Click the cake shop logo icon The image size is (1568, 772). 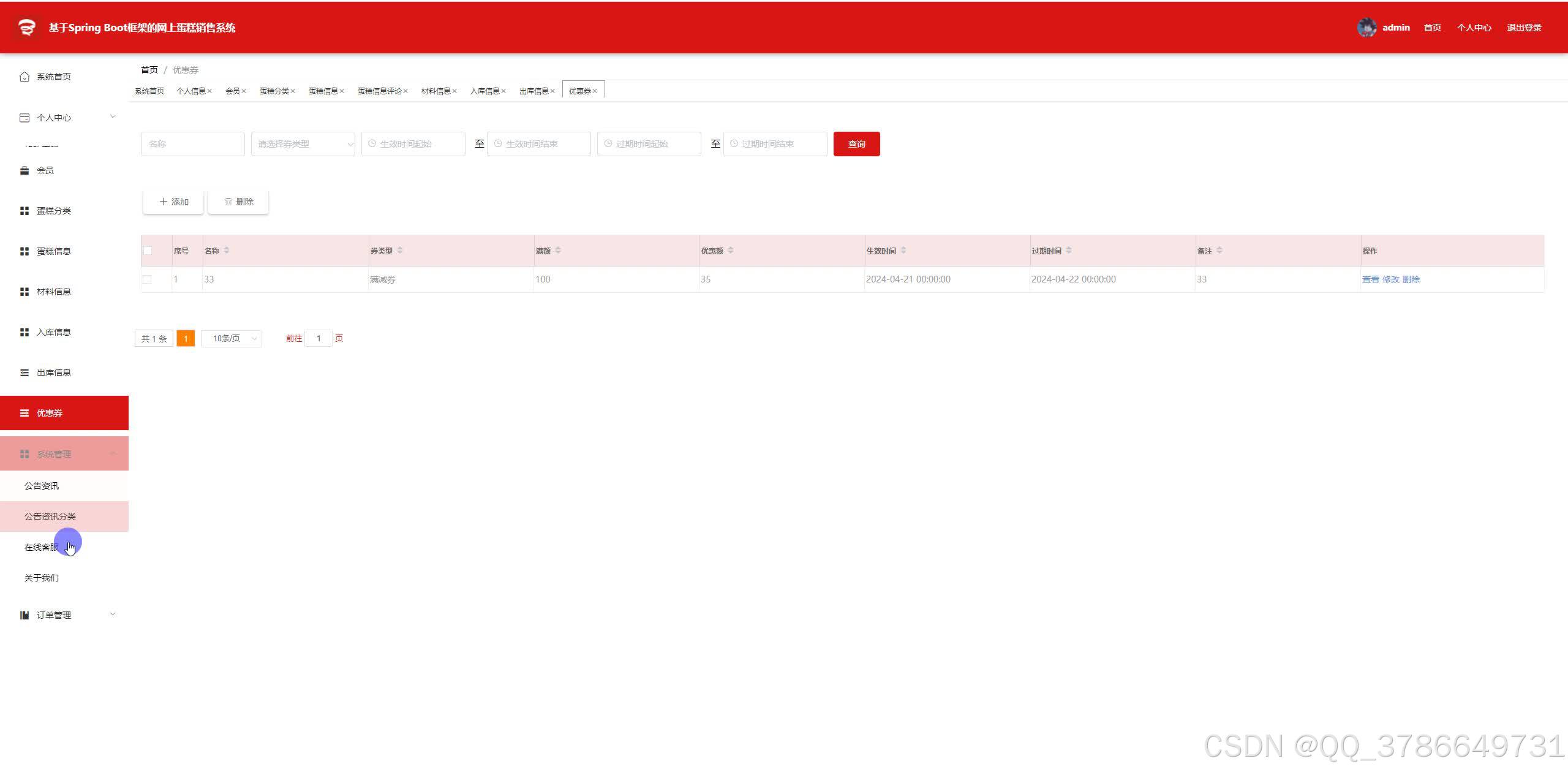click(26, 28)
